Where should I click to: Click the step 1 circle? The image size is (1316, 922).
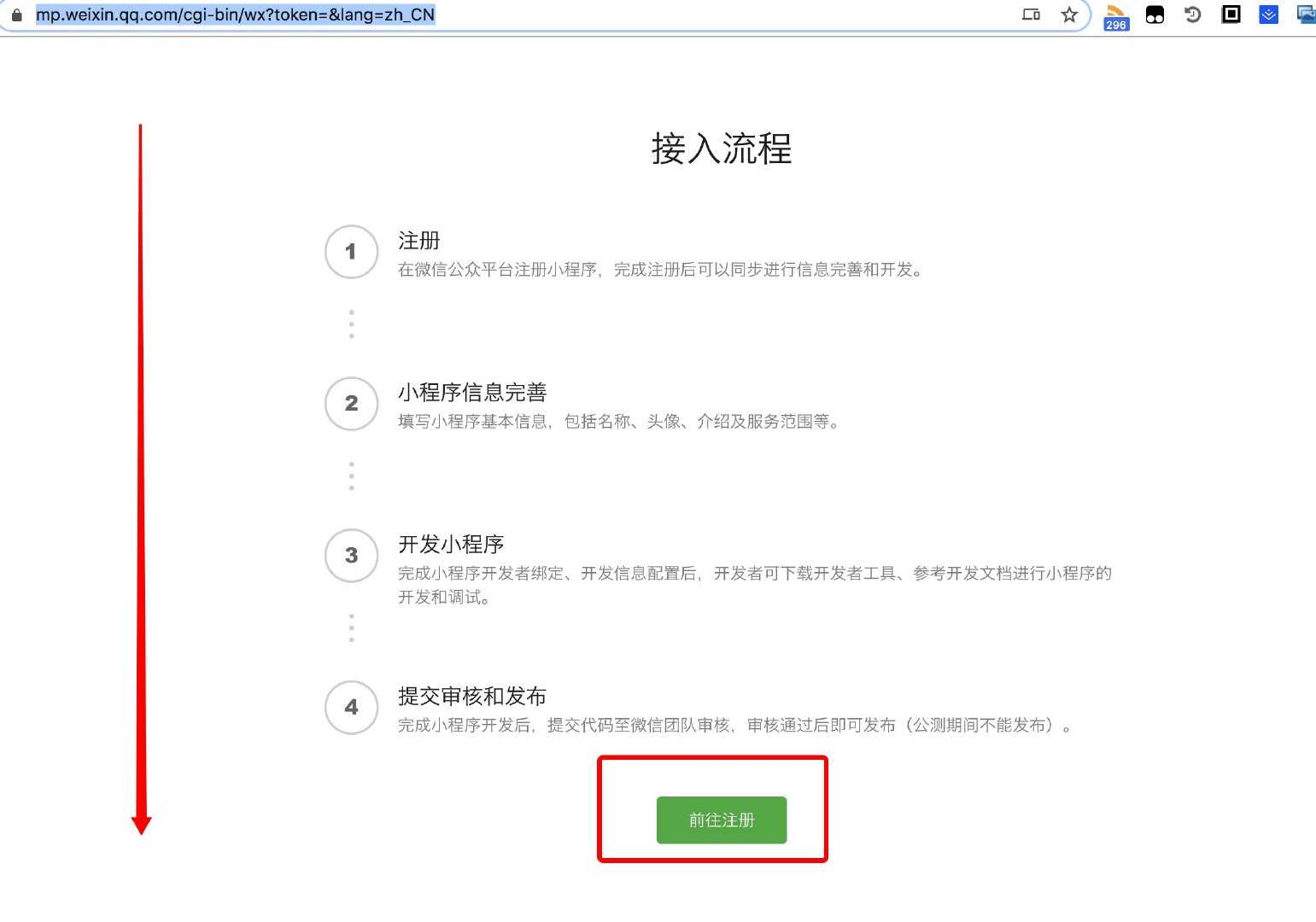[x=351, y=252]
